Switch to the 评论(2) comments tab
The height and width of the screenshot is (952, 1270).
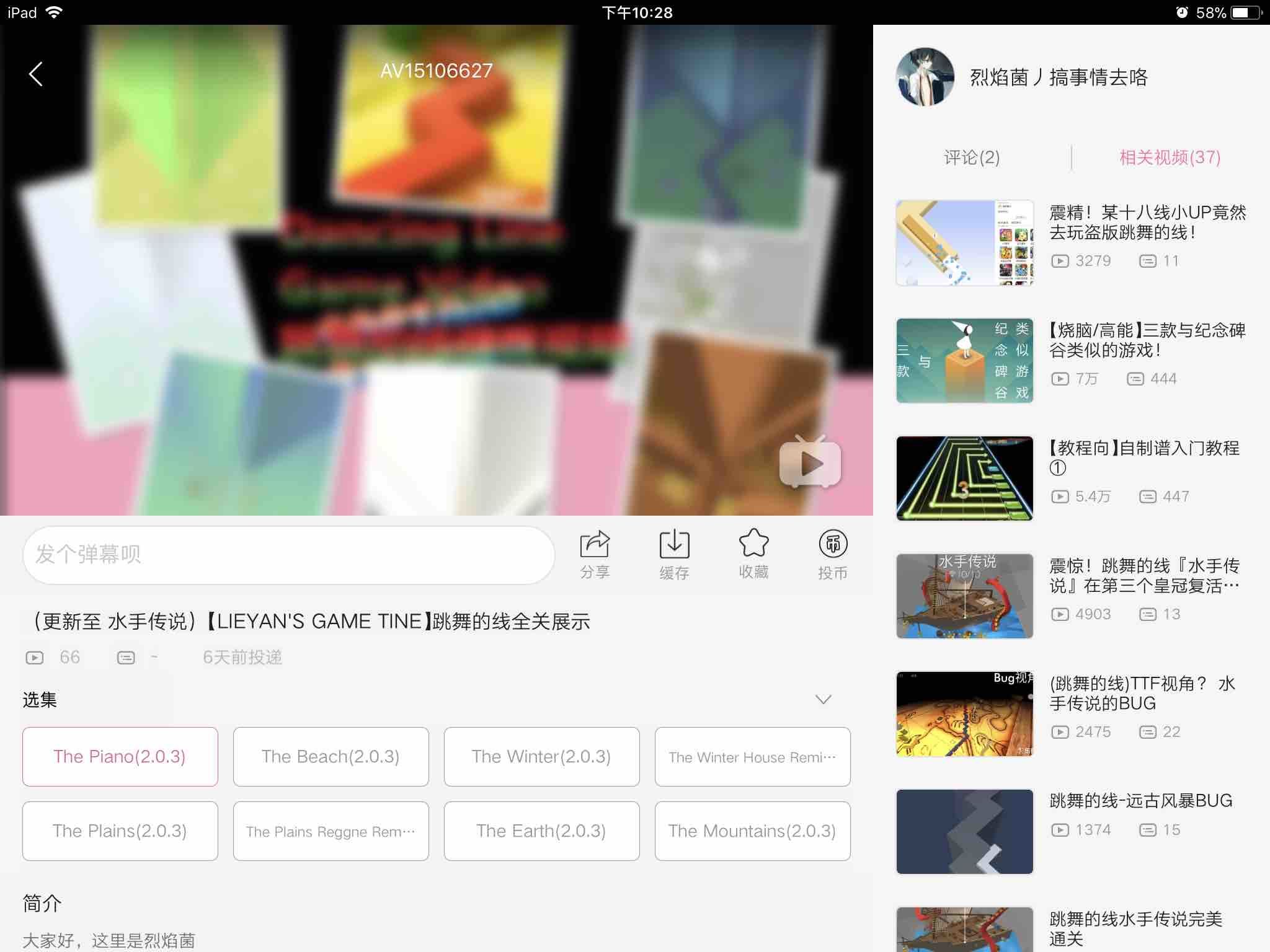point(972,157)
